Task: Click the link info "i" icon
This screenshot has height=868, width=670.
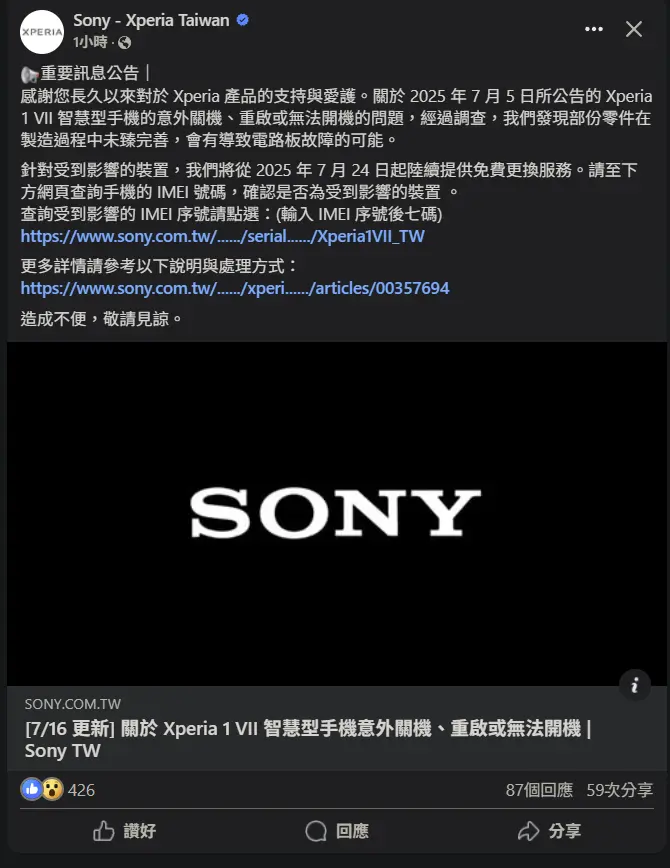Action: [635, 685]
